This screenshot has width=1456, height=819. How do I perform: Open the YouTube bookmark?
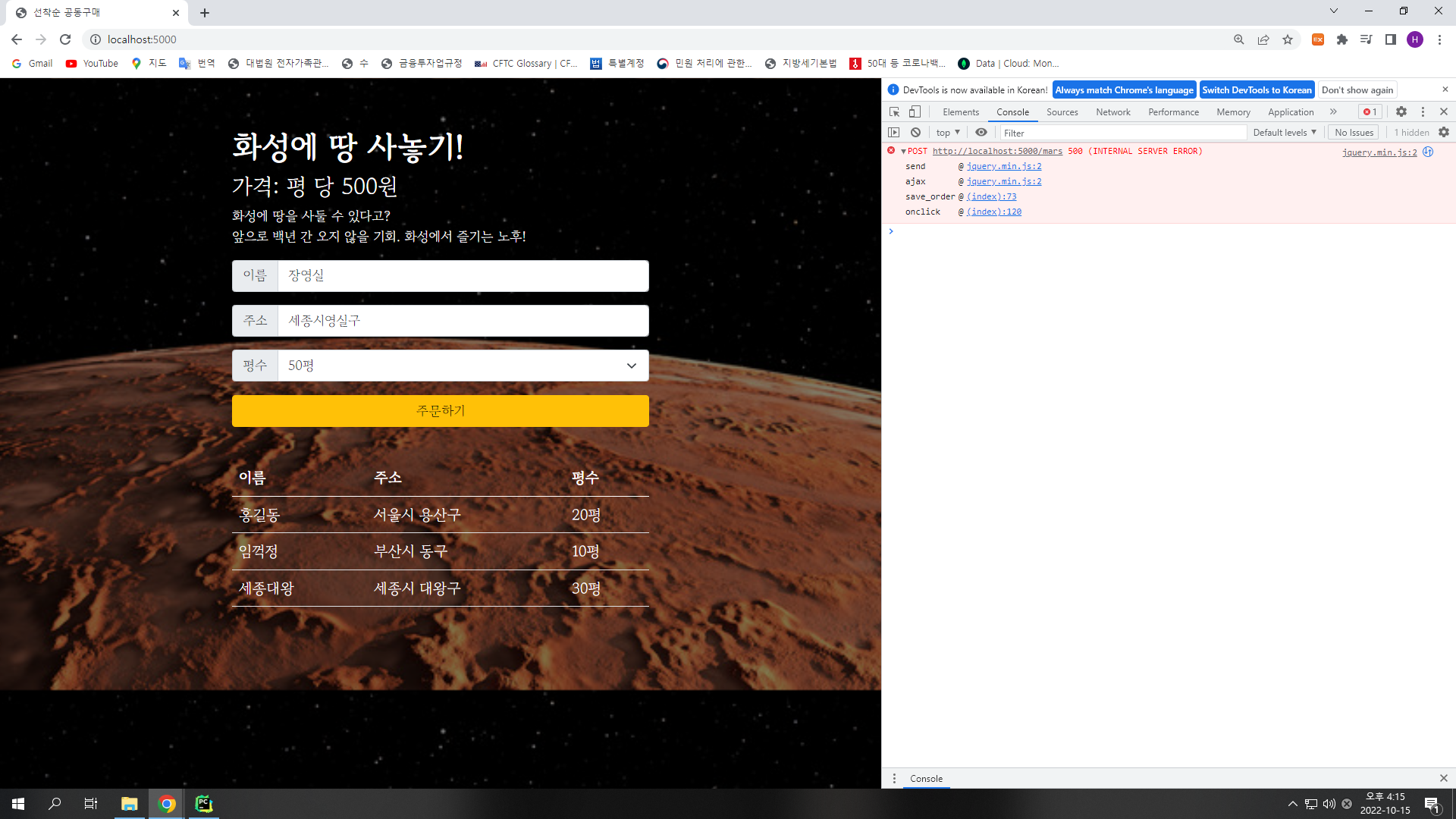pos(92,63)
